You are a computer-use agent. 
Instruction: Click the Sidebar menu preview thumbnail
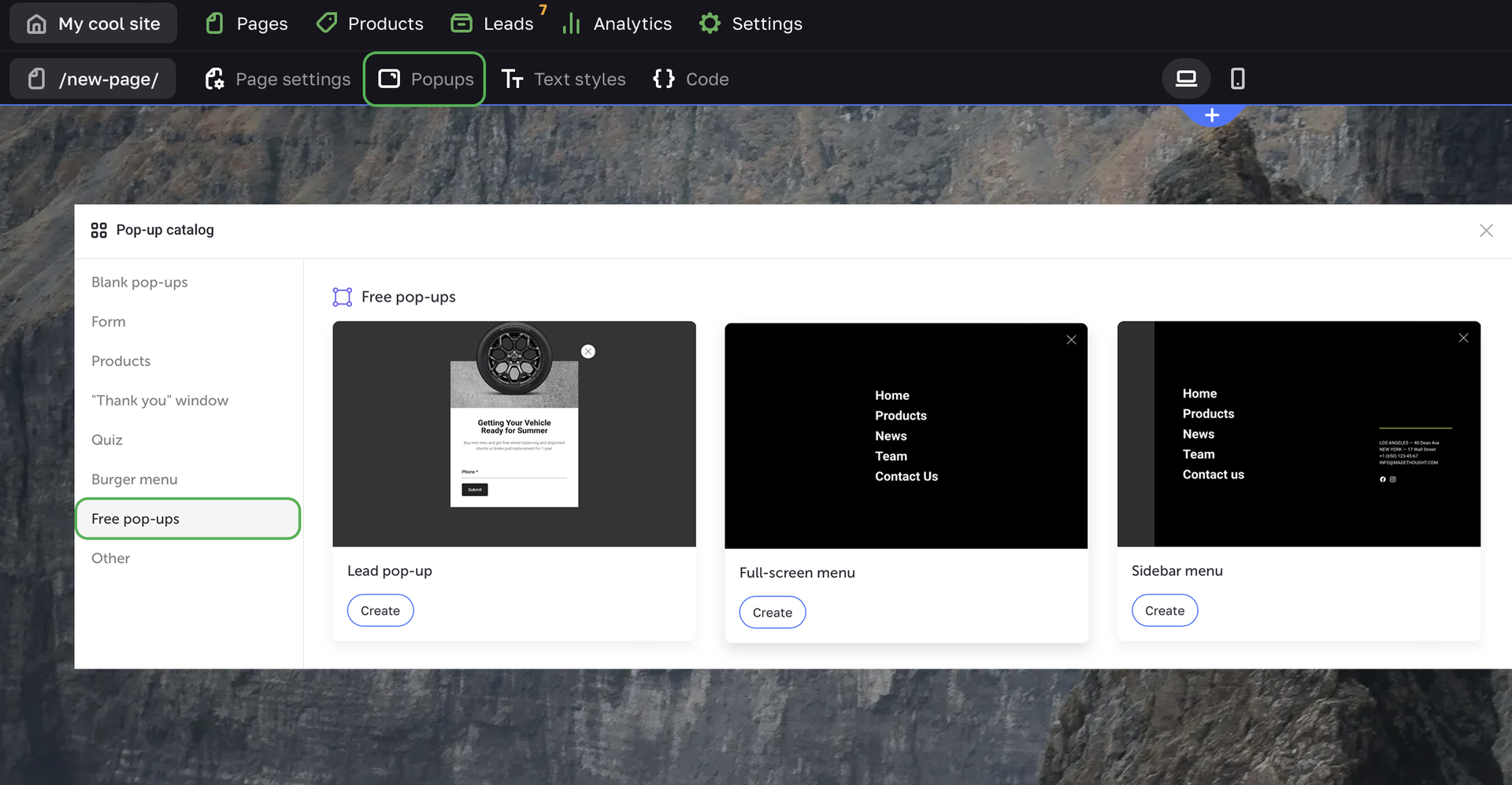(x=1298, y=434)
